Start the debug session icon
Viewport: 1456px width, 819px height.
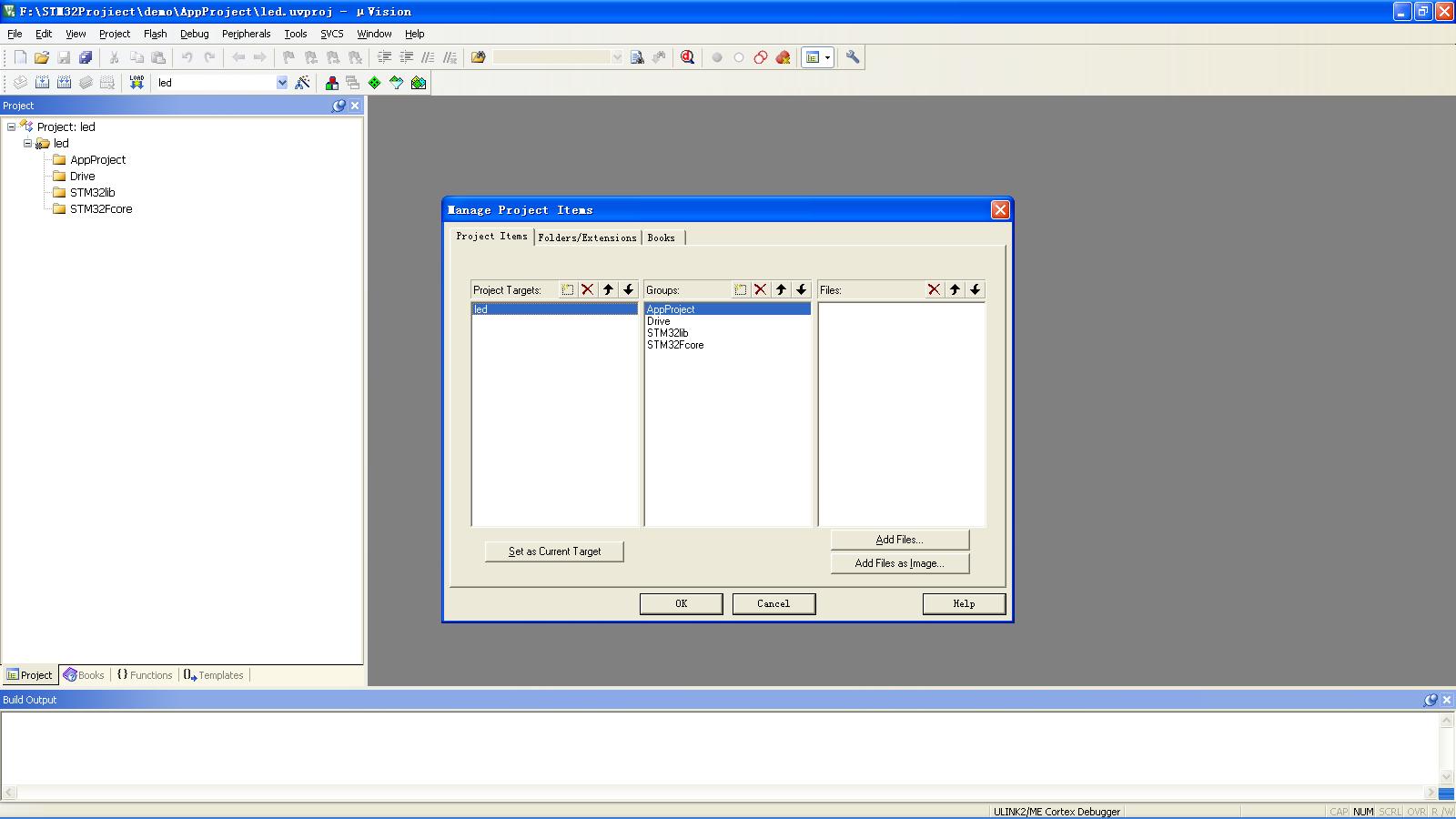pyautogui.click(x=688, y=57)
